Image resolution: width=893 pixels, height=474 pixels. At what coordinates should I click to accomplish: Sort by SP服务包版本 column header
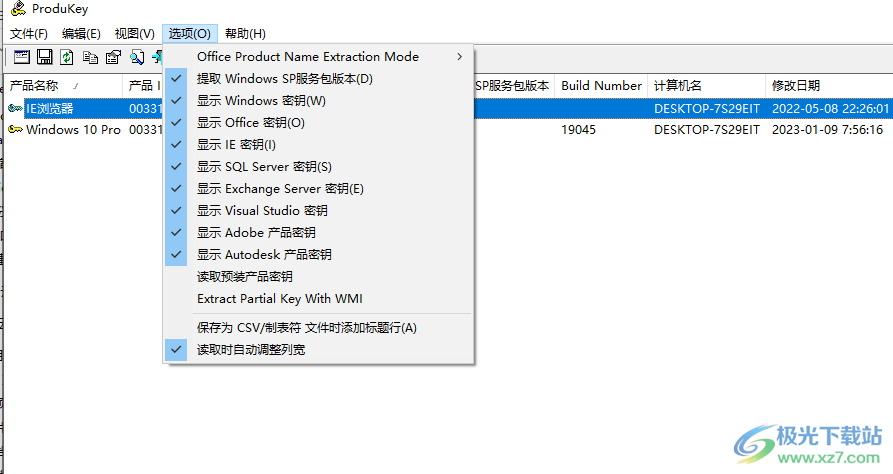point(513,85)
